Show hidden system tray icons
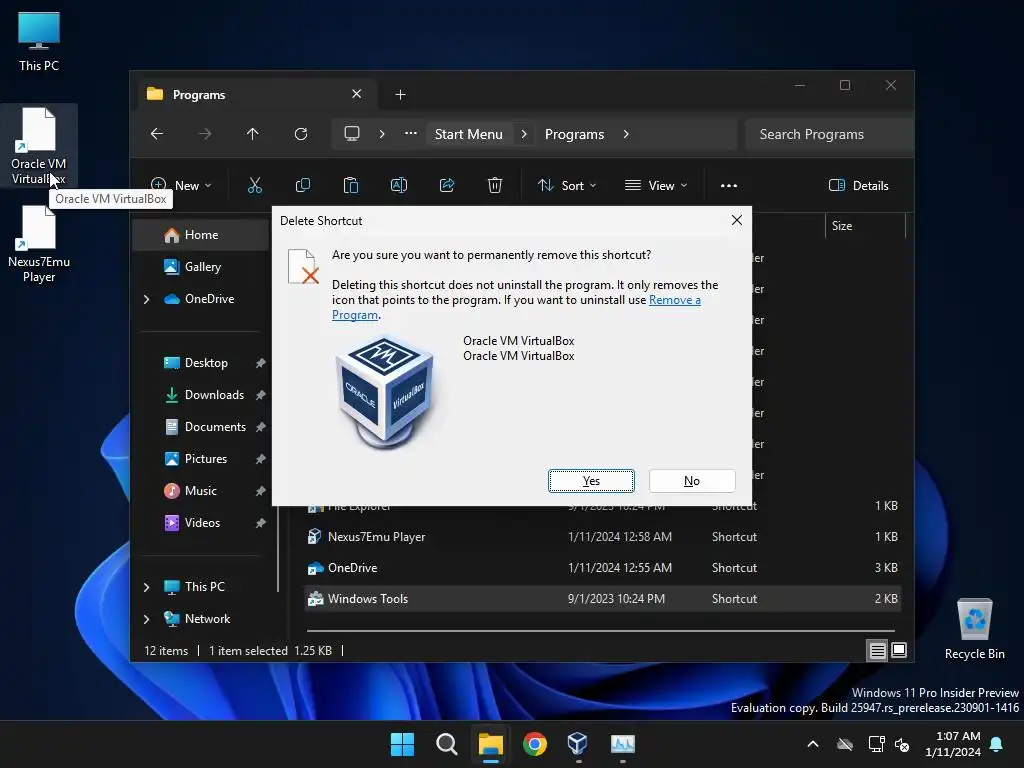1024x768 pixels. 813,744
